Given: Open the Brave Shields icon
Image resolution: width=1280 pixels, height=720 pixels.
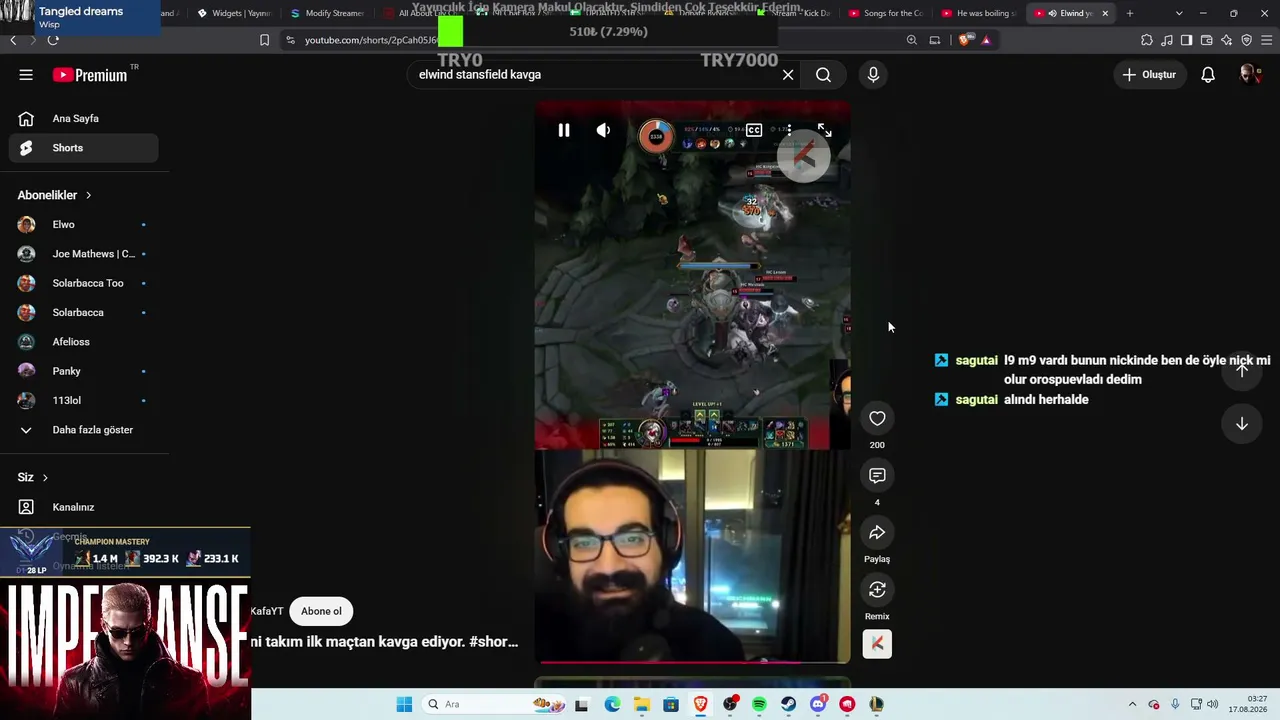Looking at the screenshot, I should (964, 40).
